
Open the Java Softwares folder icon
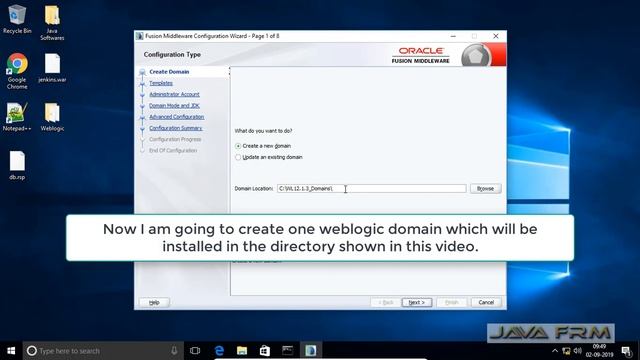[x=52, y=22]
